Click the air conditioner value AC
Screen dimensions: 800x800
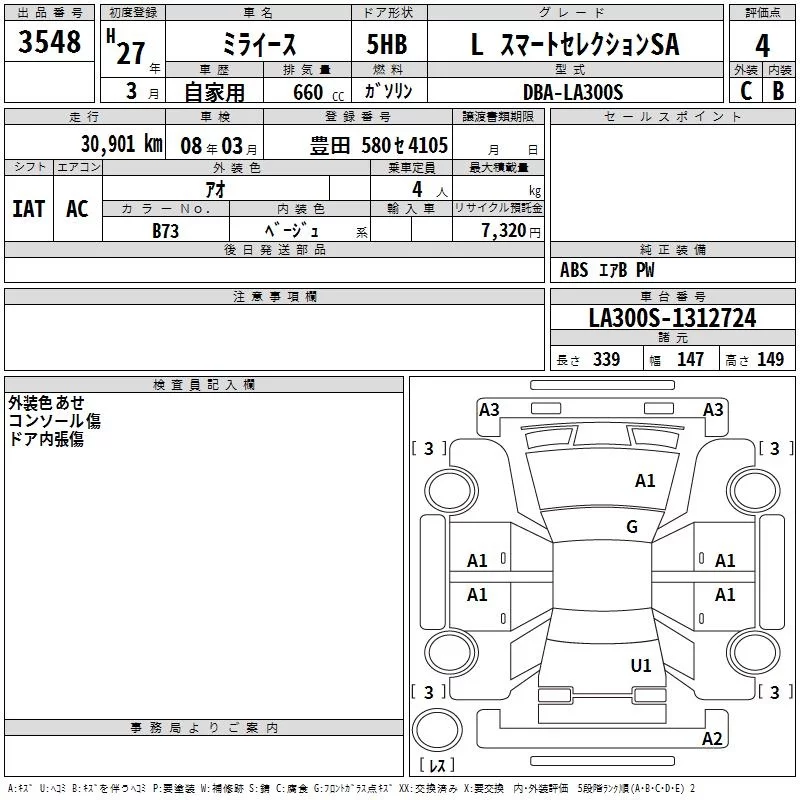pyautogui.click(x=77, y=209)
